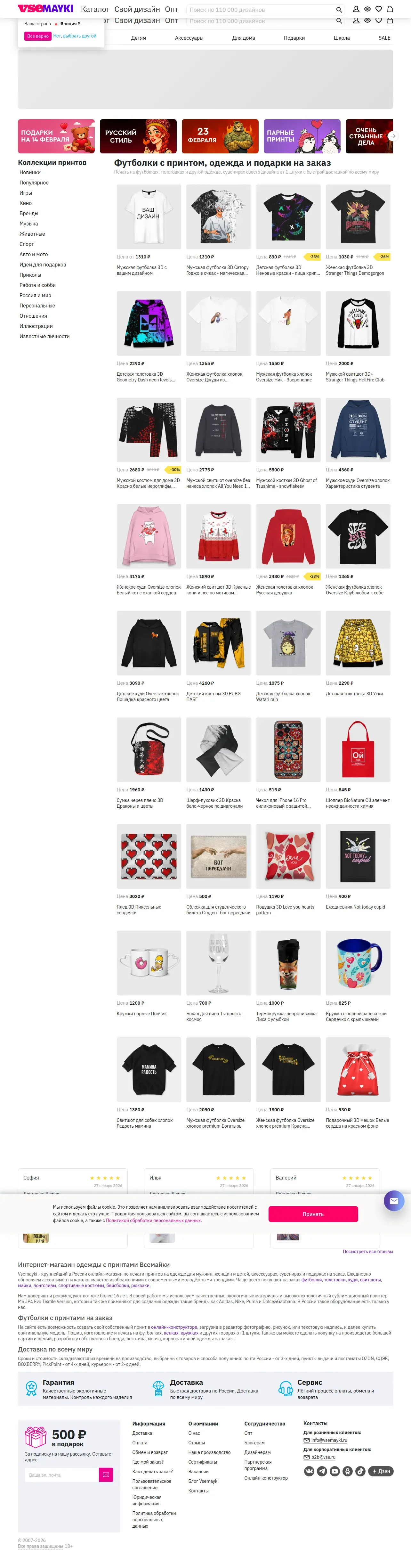Open the user account icon in the header

356,9
